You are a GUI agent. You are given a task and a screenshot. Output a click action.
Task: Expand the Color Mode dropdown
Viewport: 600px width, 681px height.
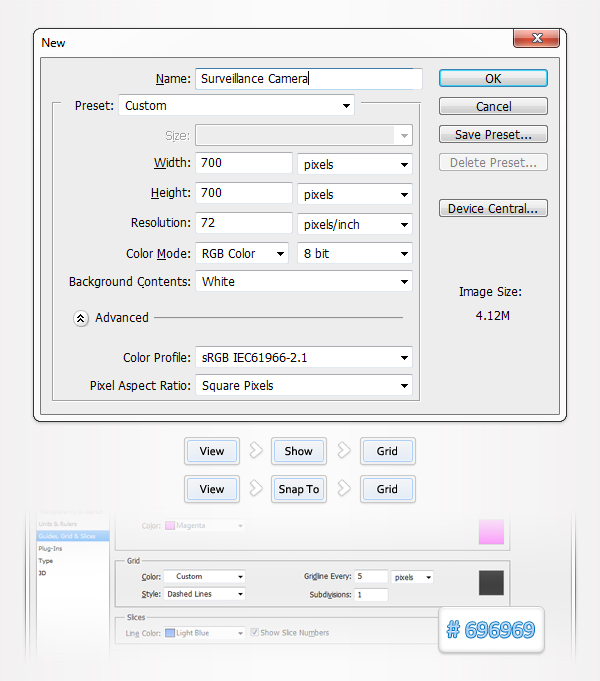[x=242, y=254]
